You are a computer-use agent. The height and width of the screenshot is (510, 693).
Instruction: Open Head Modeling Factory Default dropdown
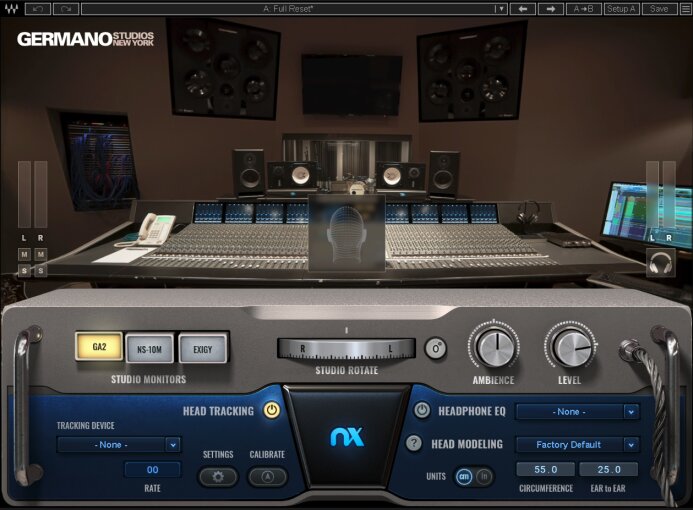(x=577, y=445)
